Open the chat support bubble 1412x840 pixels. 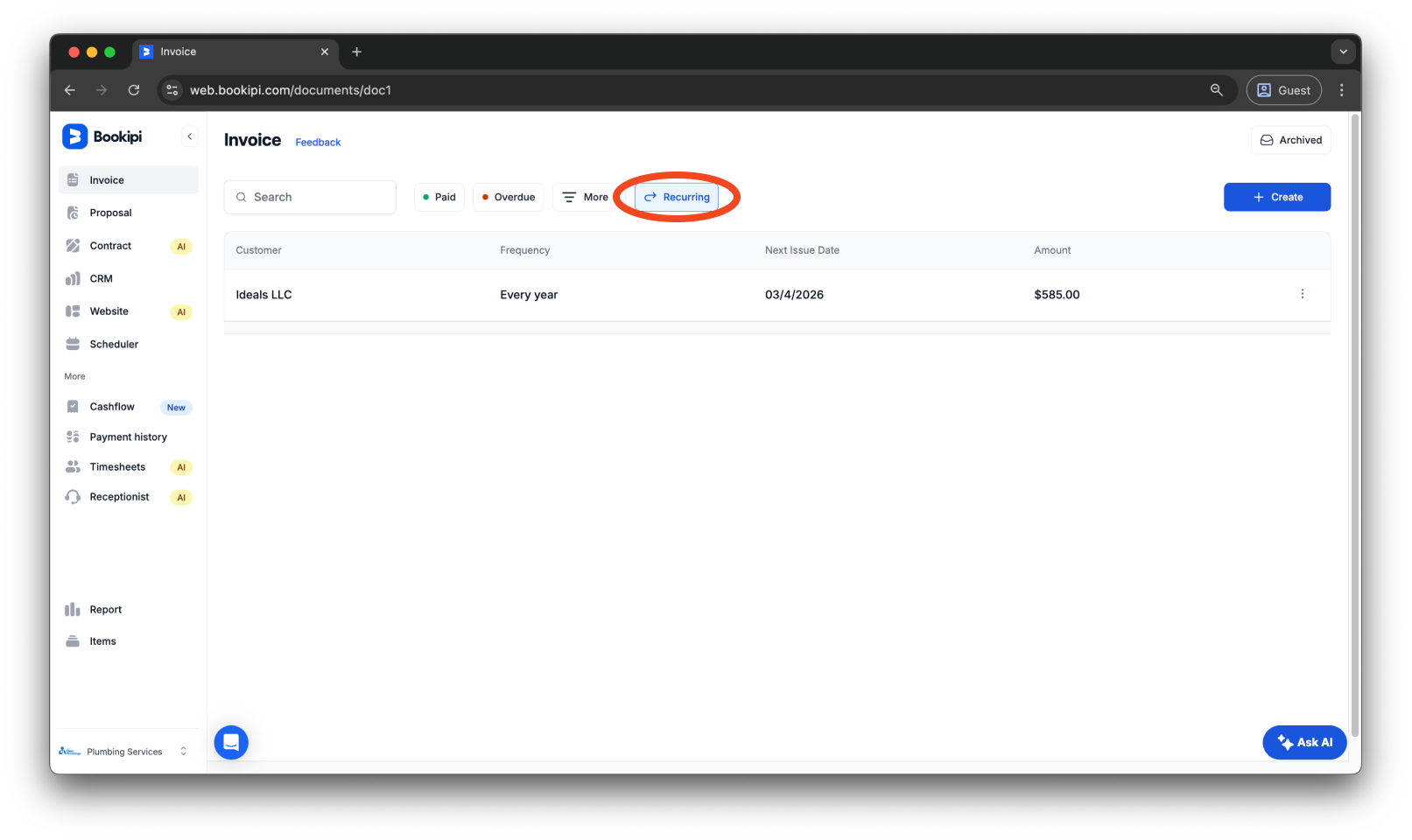[230, 742]
